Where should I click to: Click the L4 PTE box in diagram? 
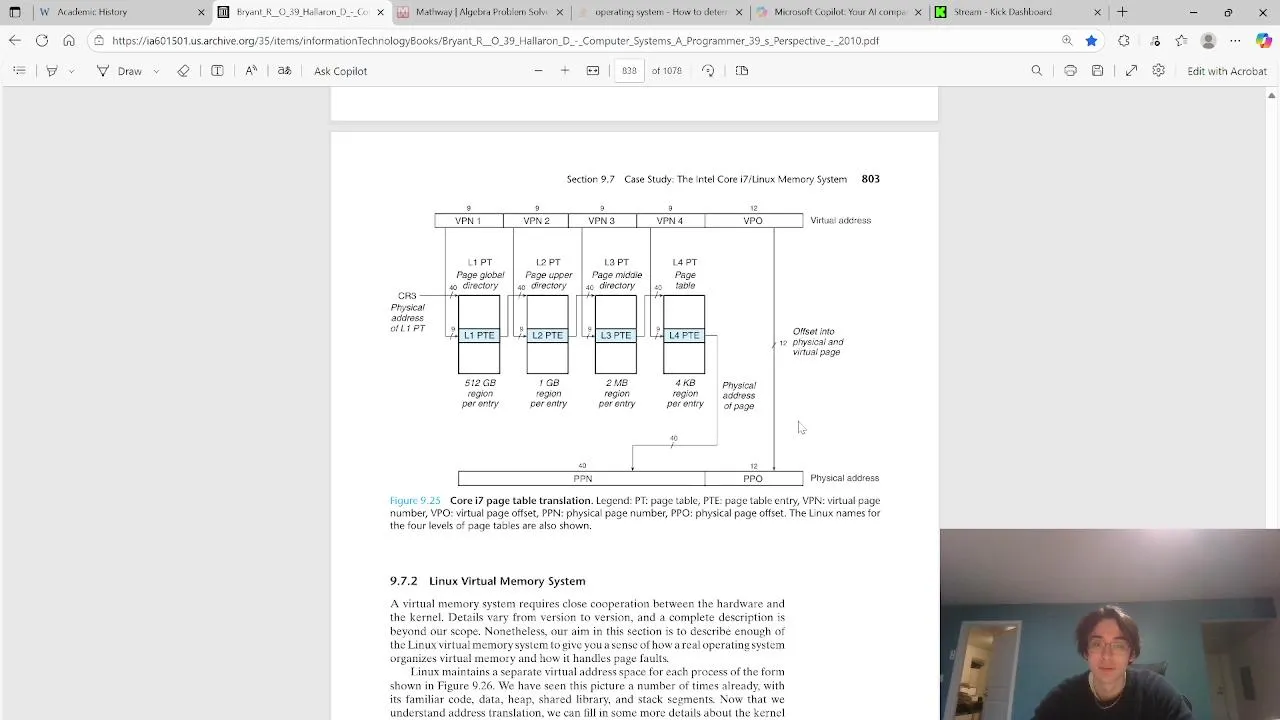(x=684, y=336)
